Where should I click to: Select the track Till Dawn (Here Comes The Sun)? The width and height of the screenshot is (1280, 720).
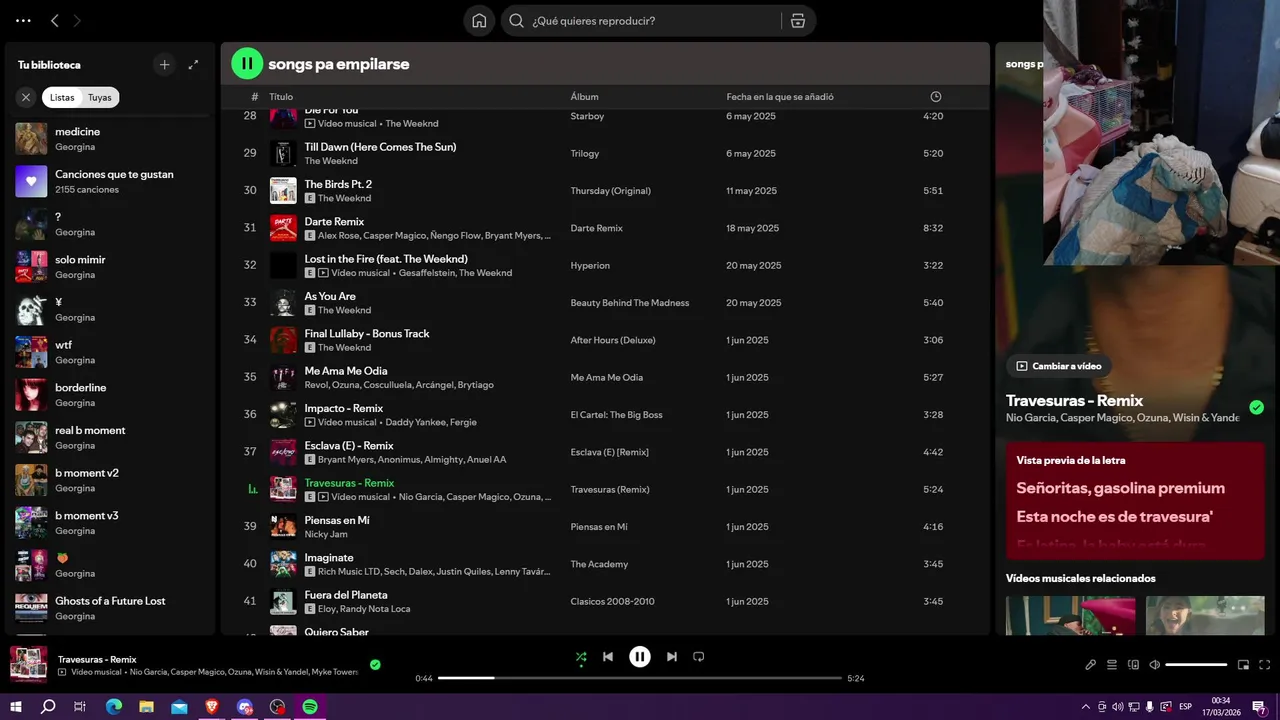pos(380,147)
